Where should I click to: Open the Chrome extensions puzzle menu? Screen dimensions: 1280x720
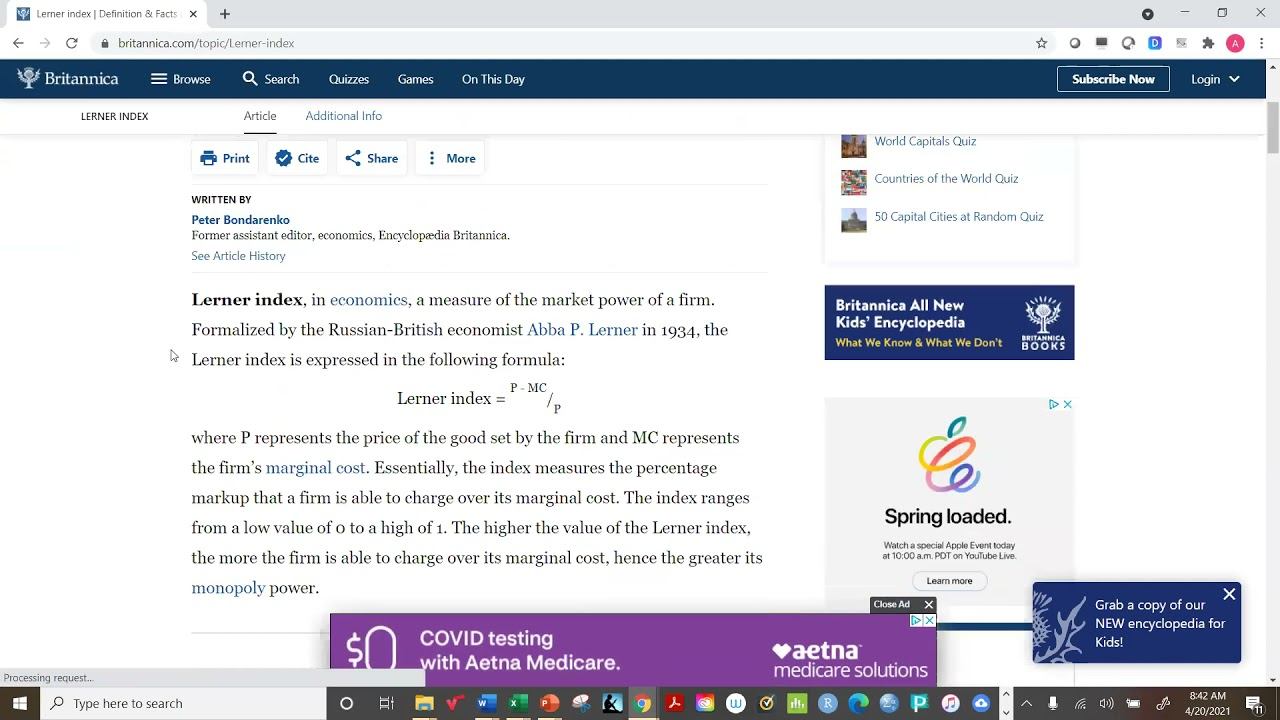pyautogui.click(x=1208, y=43)
